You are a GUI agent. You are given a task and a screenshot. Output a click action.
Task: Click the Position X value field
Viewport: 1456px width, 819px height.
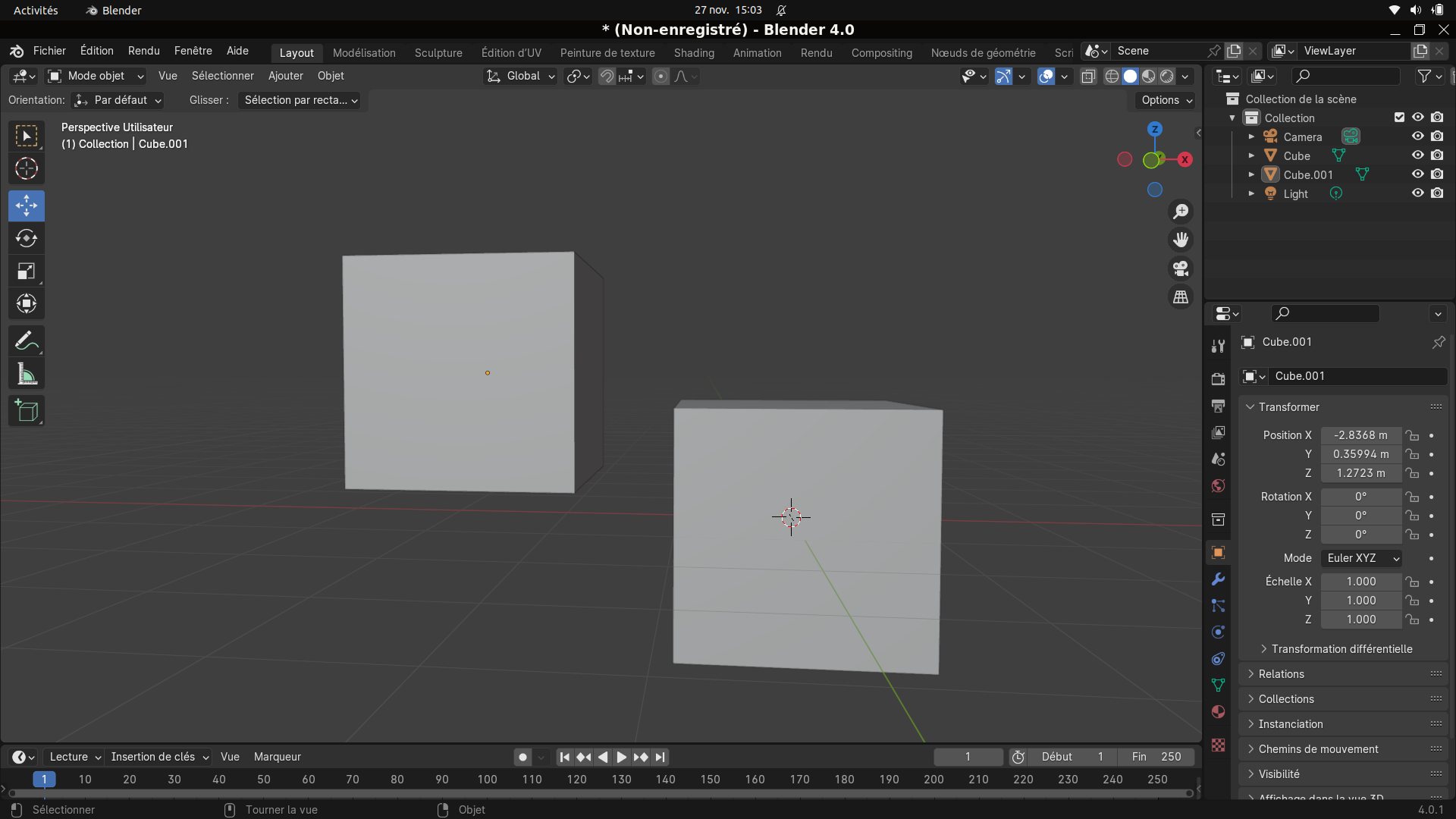1360,435
